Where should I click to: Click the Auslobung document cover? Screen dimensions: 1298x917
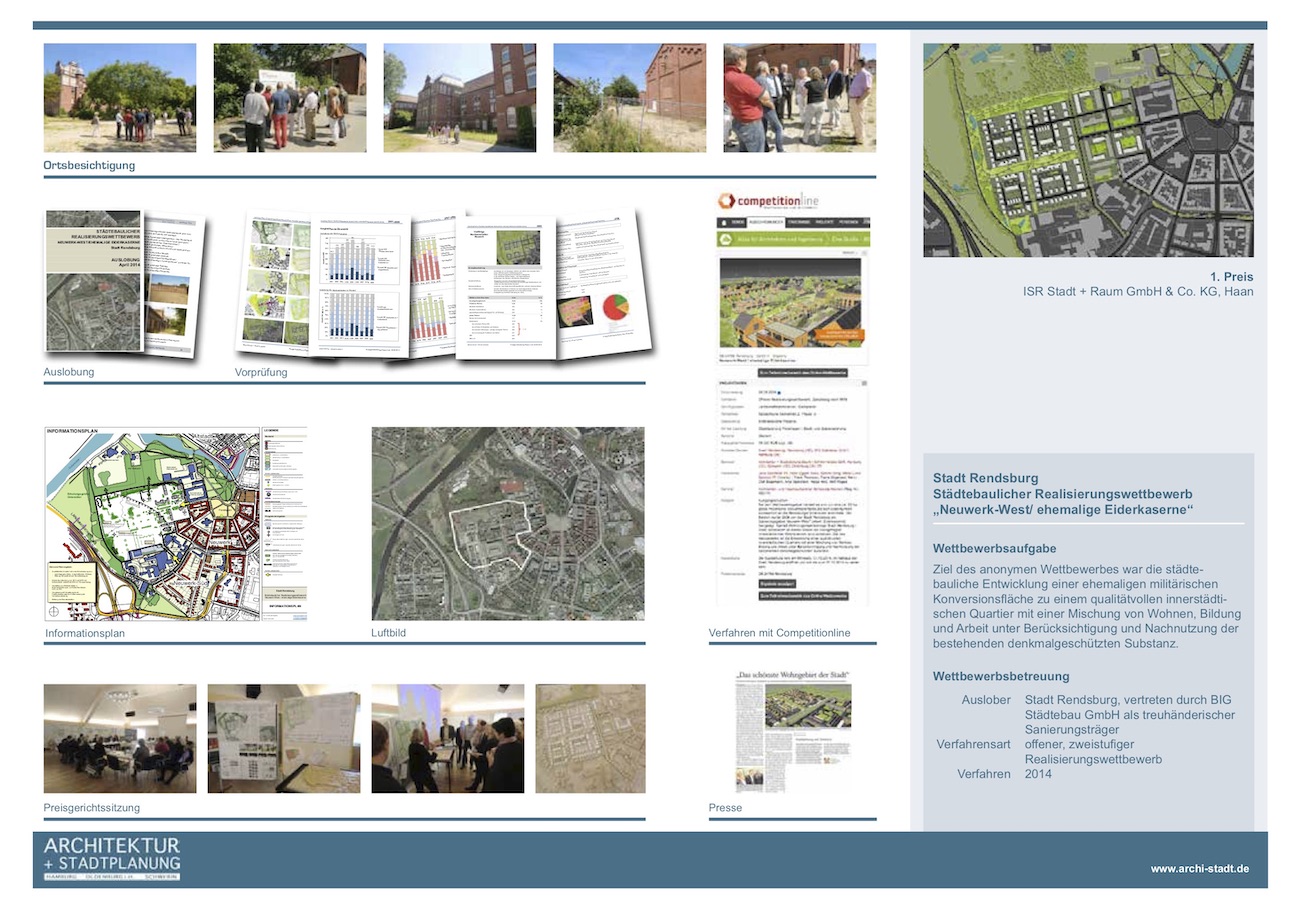(x=94, y=281)
